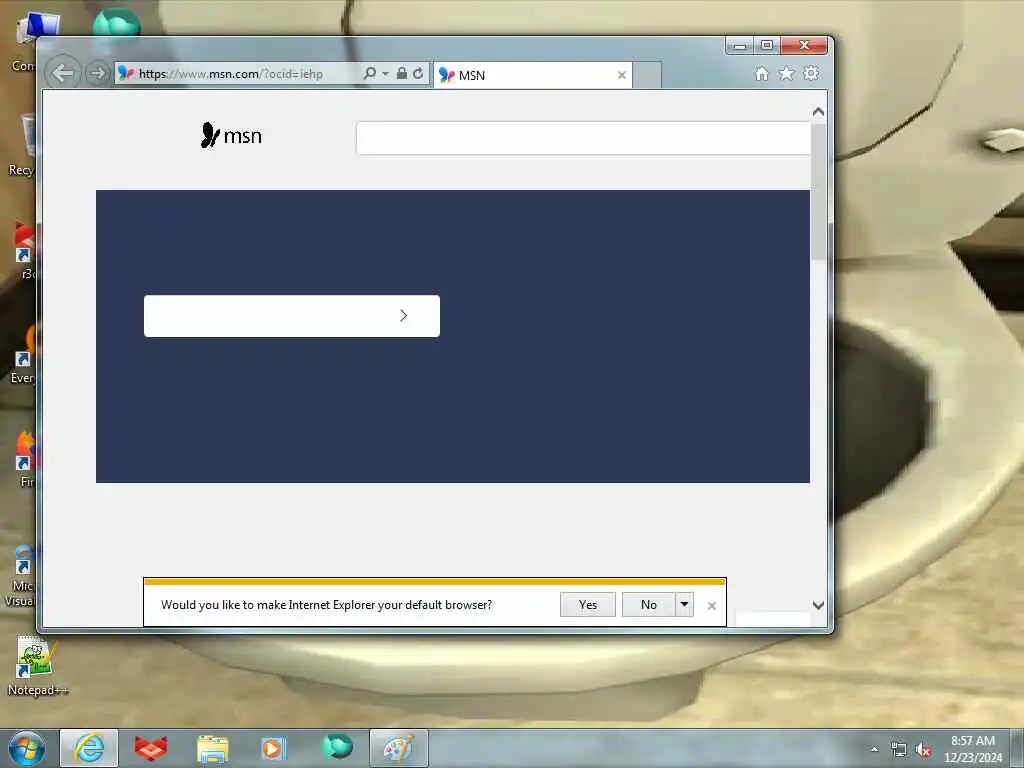Screen dimensions: 1024x768
Task: Click the Paint palette taskbar icon
Action: [398, 748]
